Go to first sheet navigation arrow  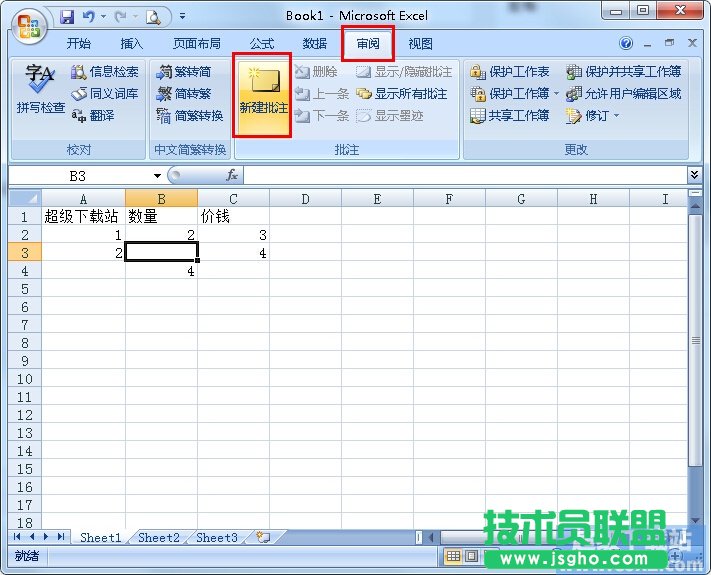pyautogui.click(x=17, y=537)
